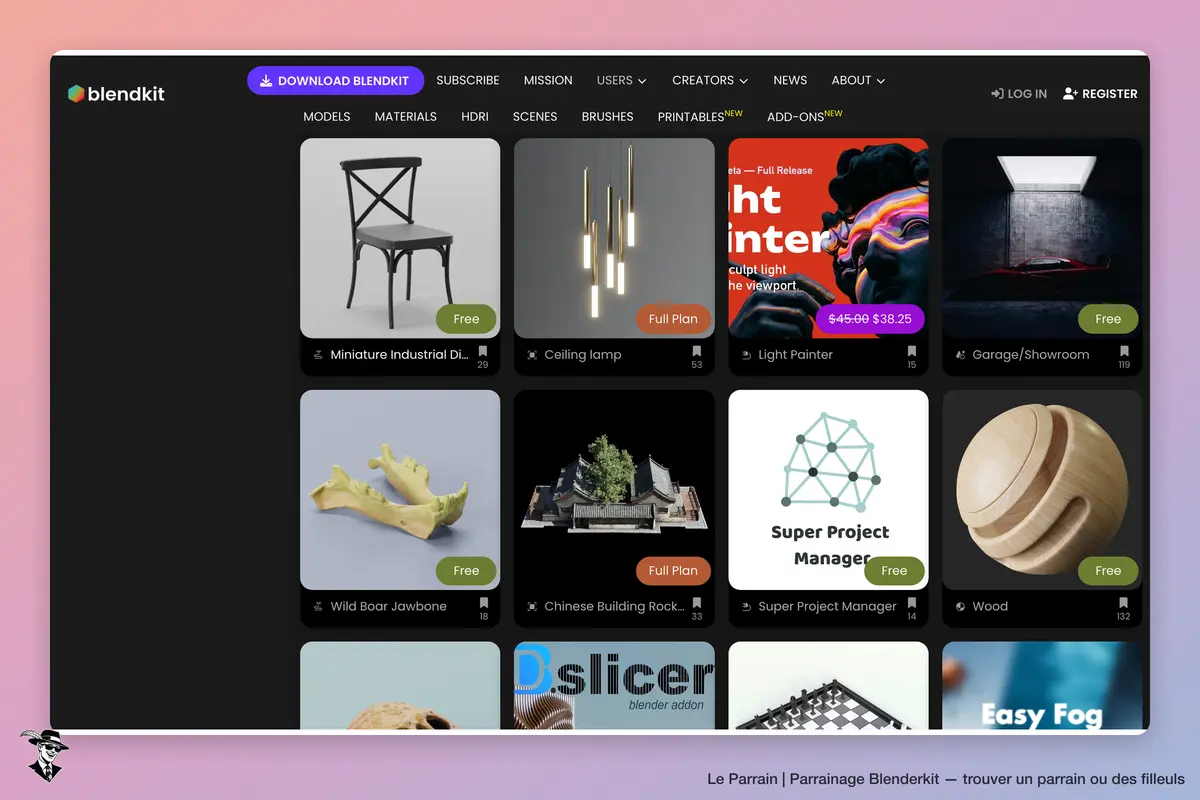This screenshot has width=1200, height=800.
Task: Click bookmark icon for Garage/Showroom scene
Action: 1124,351
